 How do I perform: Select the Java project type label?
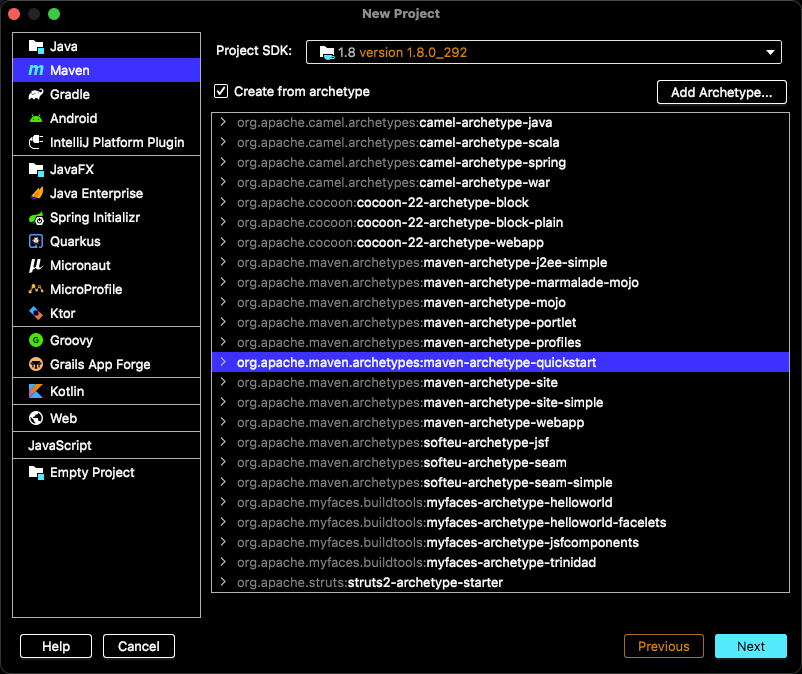63,47
